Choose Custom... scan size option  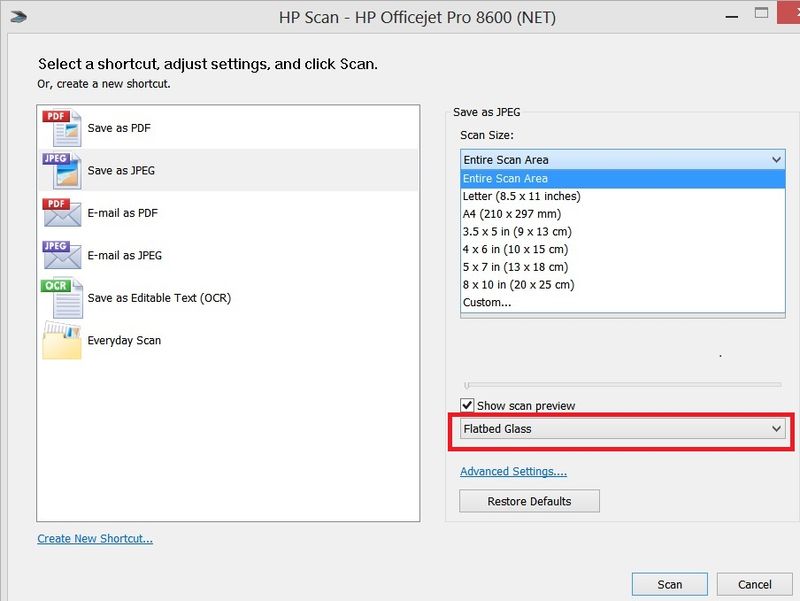(622, 303)
